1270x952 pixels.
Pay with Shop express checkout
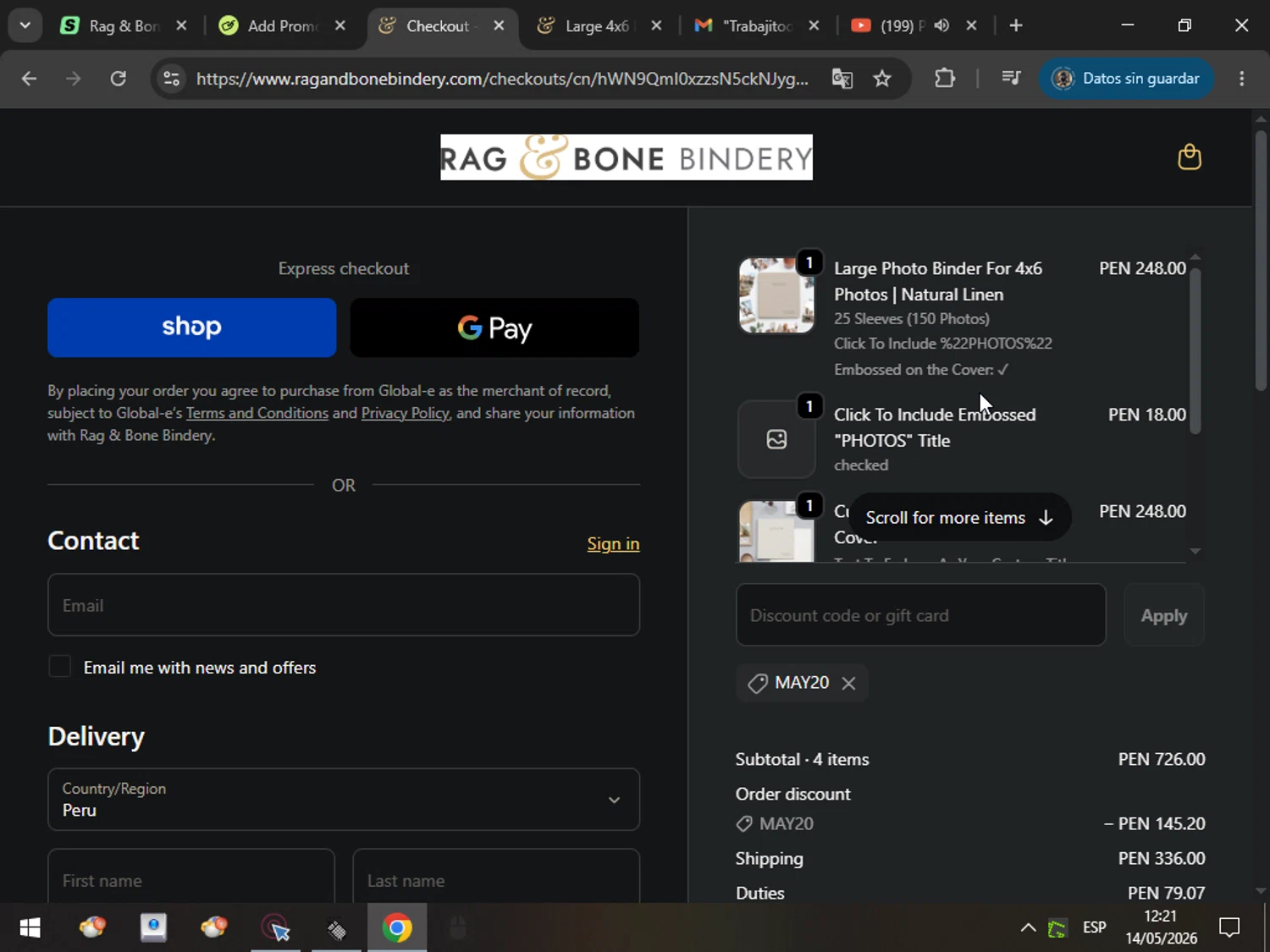(192, 327)
